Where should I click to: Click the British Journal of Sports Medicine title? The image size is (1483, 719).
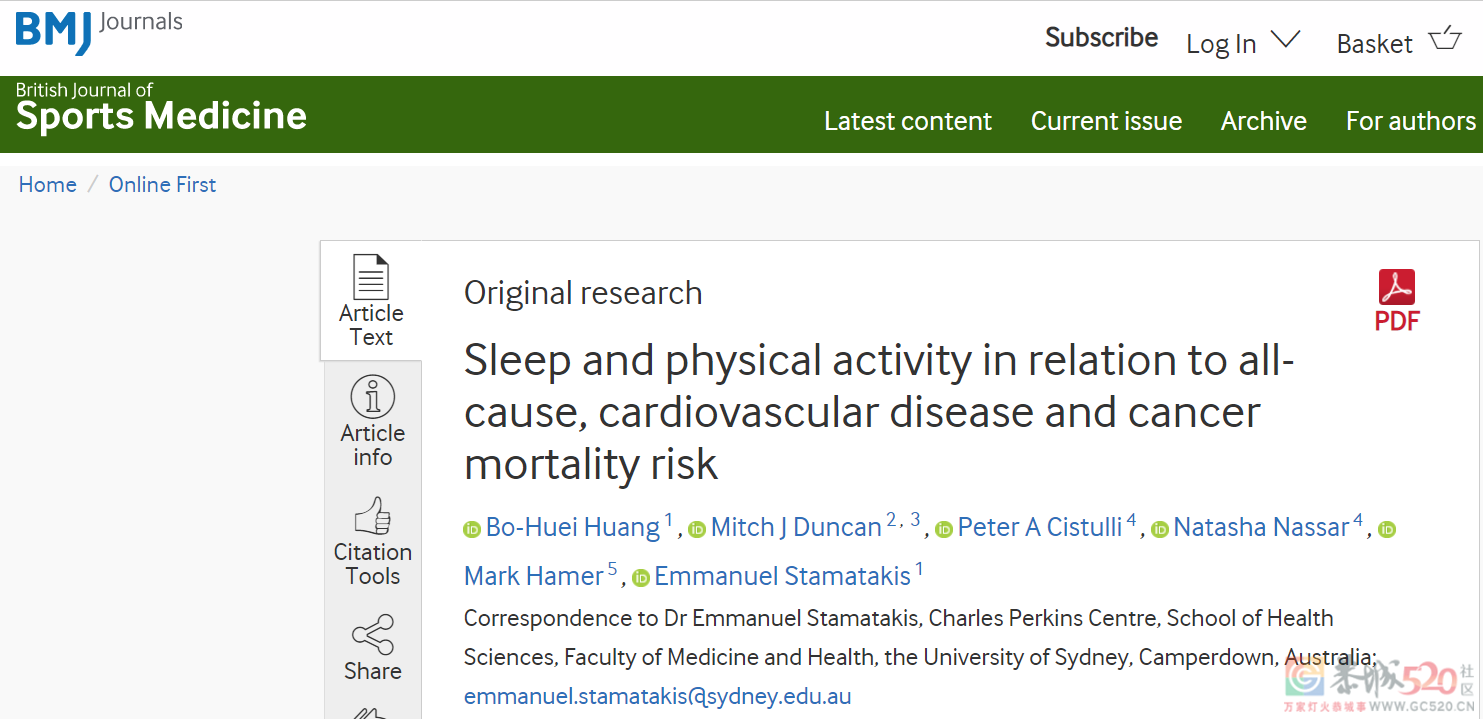[161, 108]
